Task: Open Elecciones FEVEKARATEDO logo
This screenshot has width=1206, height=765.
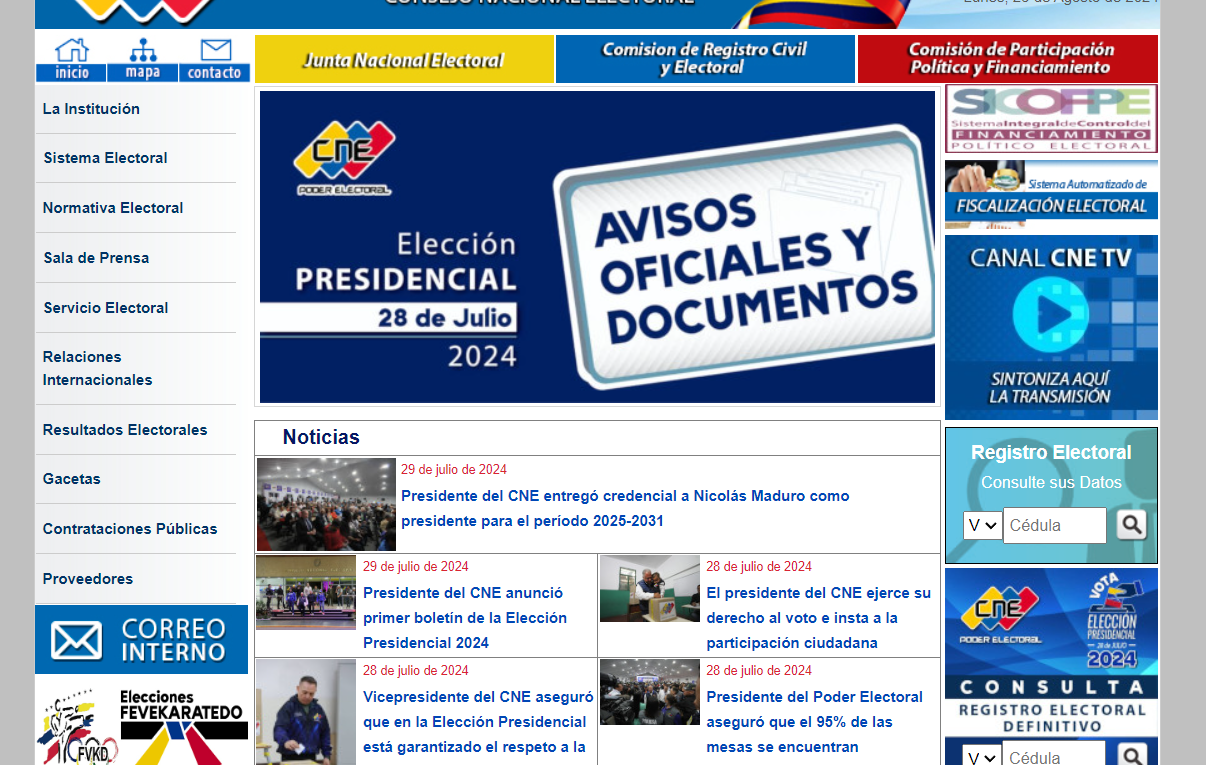Action: (x=142, y=725)
